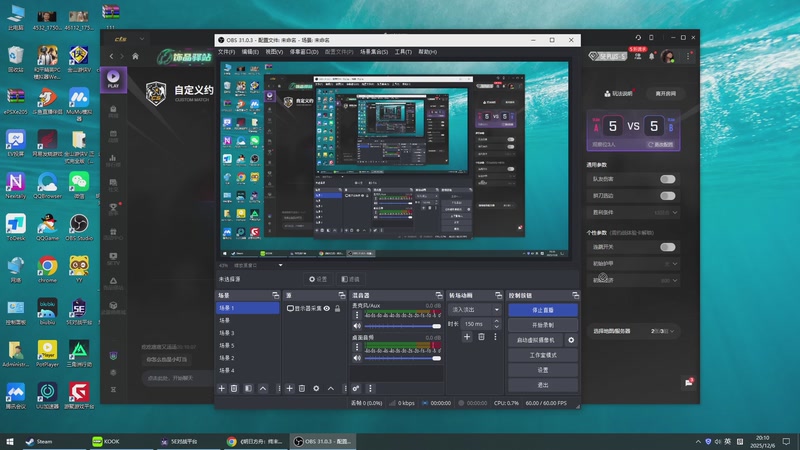Image resolution: width=800 pixels, height=450 pixels.
Task: Open 场景集合(S) menu in OBS
Action: click(x=374, y=52)
